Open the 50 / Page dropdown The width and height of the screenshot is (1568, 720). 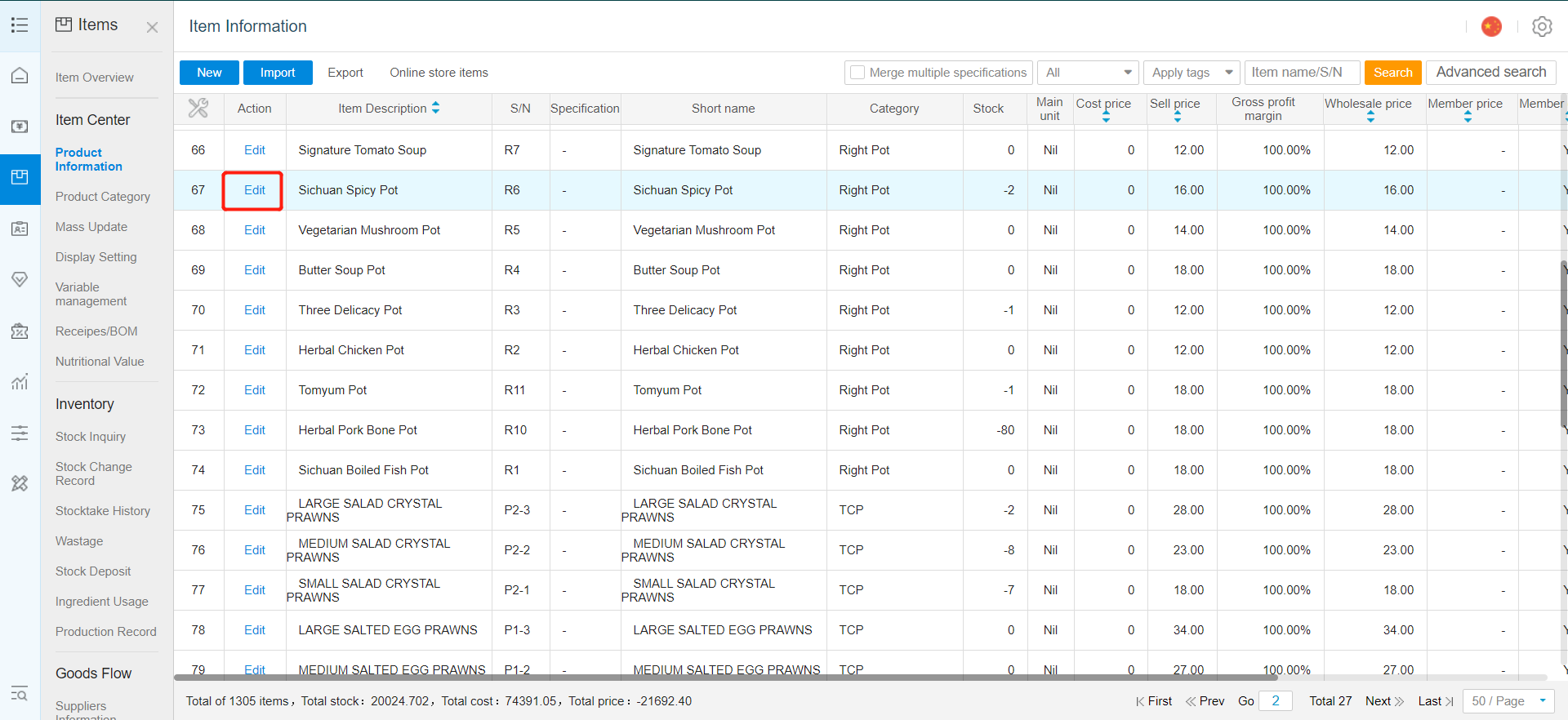click(x=1508, y=700)
